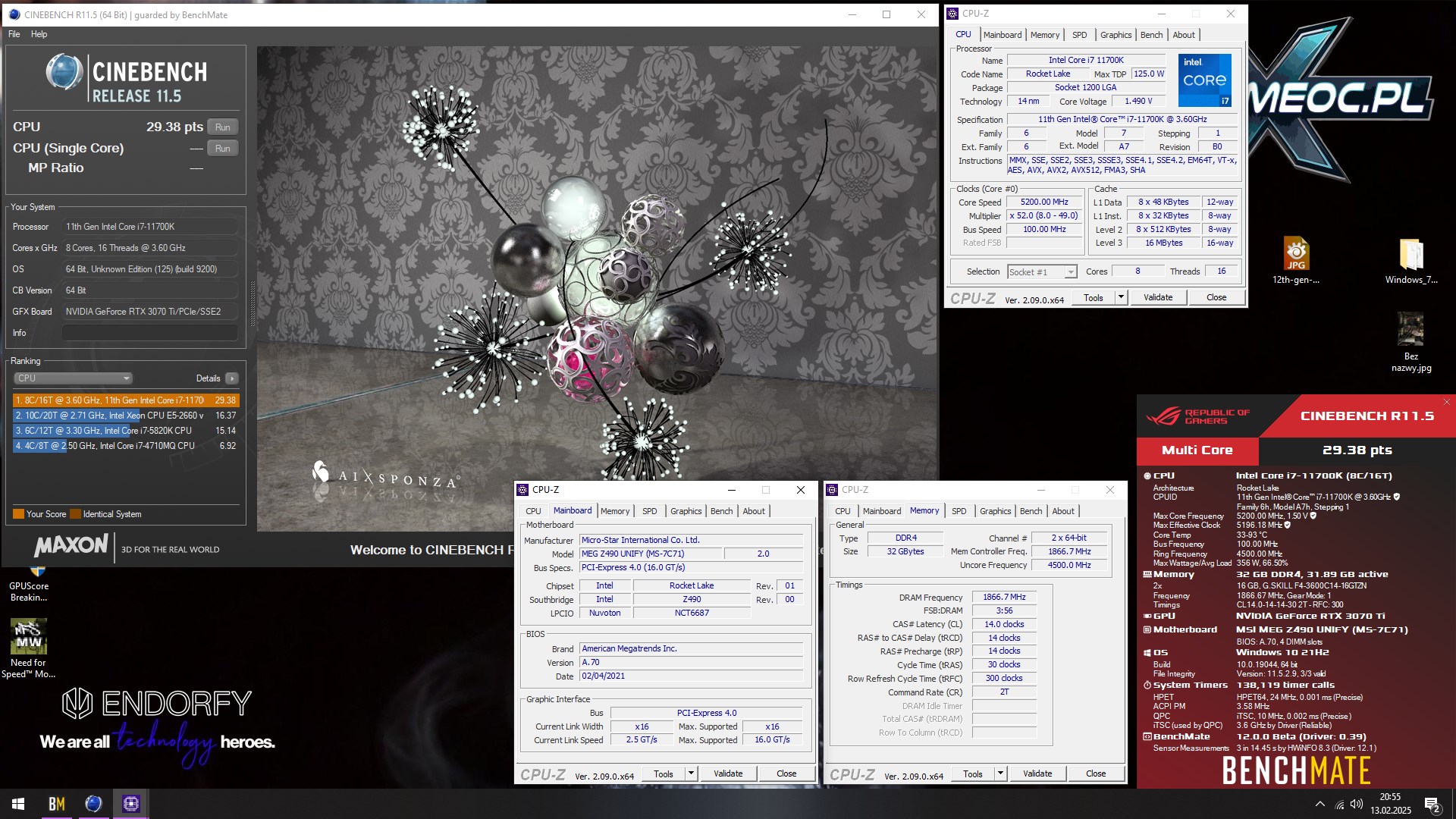Open Graphics tab in top CPU-Z window

point(1116,35)
